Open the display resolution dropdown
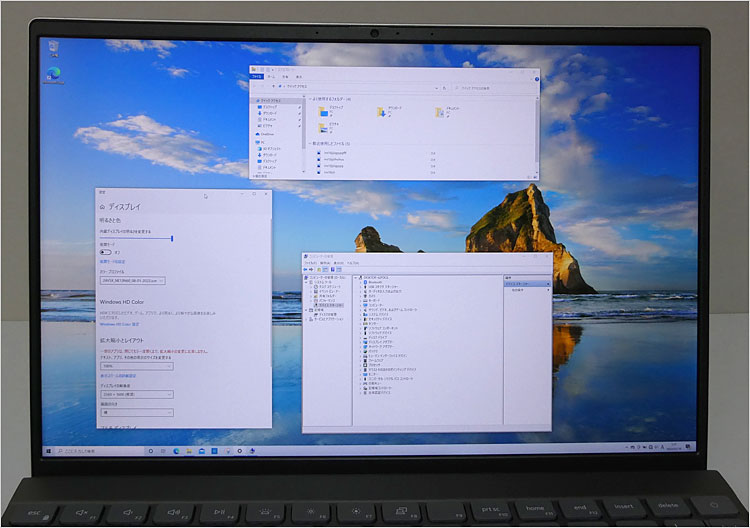750x528 pixels. pos(136,394)
